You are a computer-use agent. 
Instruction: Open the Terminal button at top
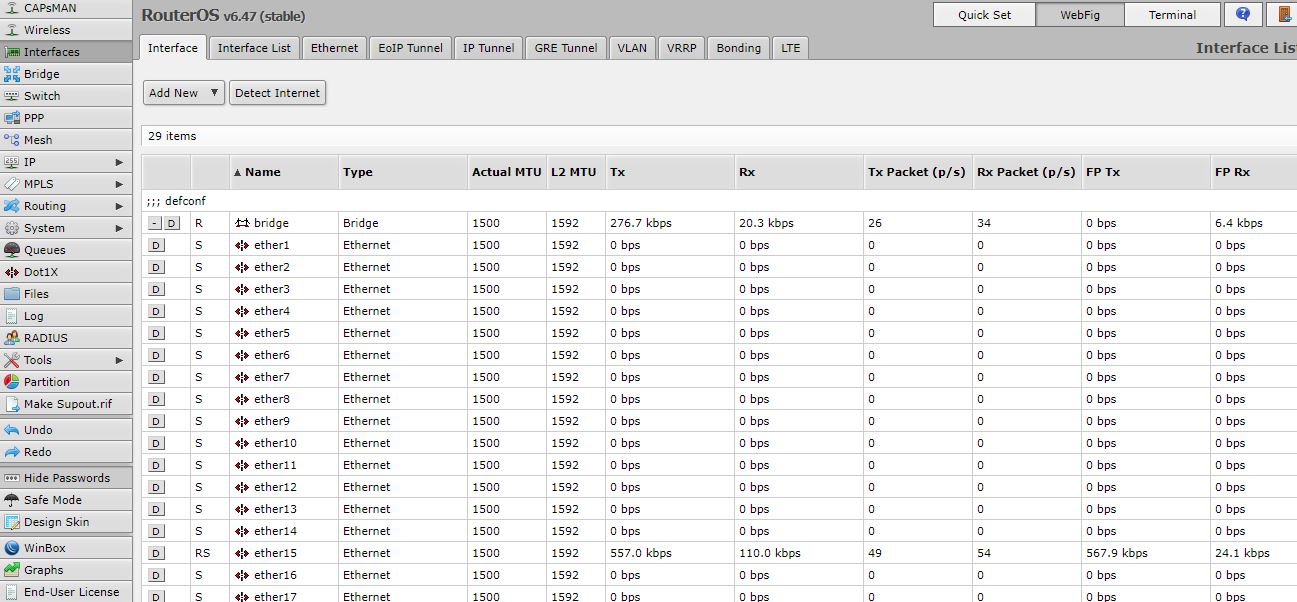pyautogui.click(x=1172, y=15)
